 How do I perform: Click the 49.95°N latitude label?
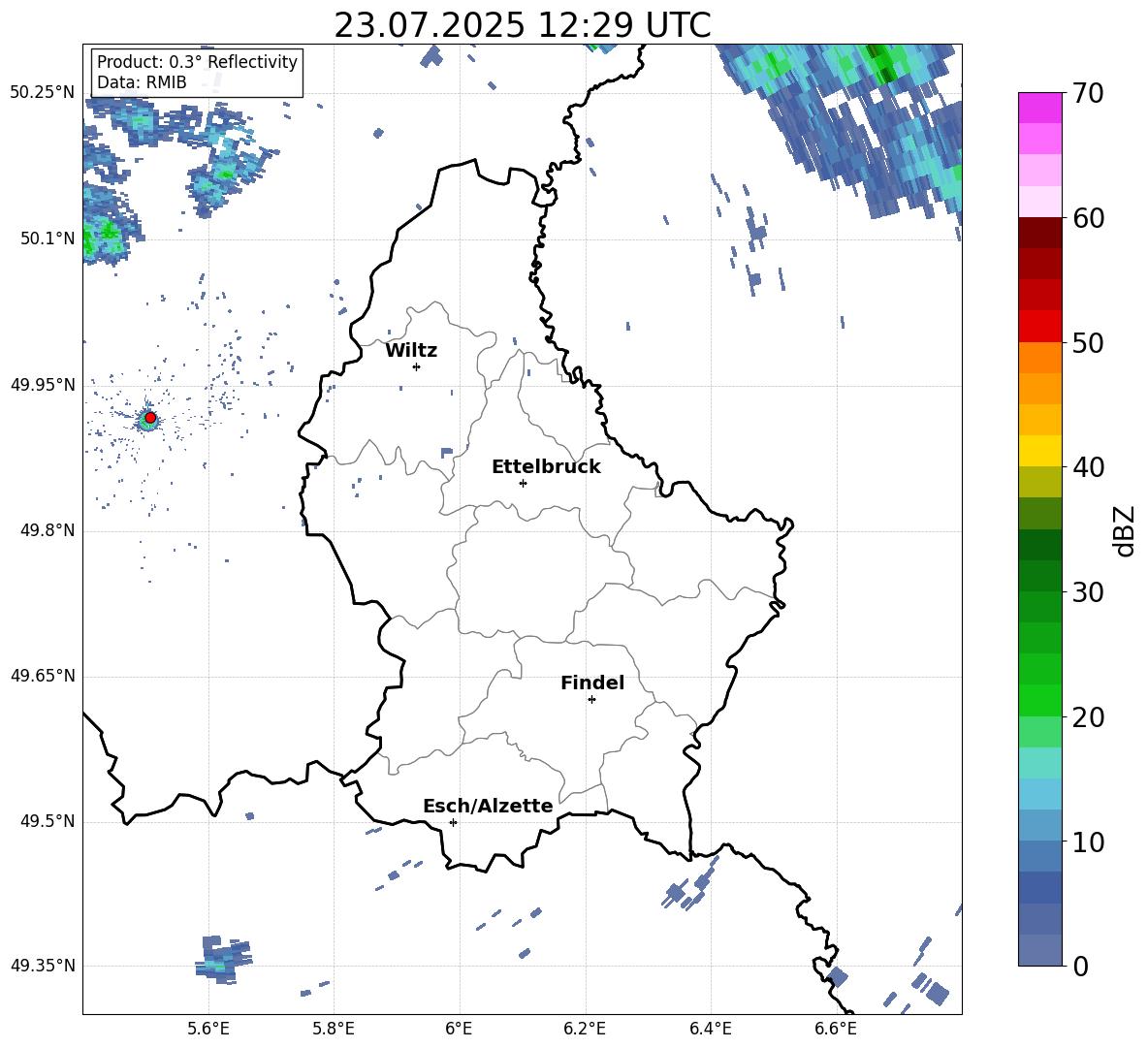pyautogui.click(x=43, y=385)
